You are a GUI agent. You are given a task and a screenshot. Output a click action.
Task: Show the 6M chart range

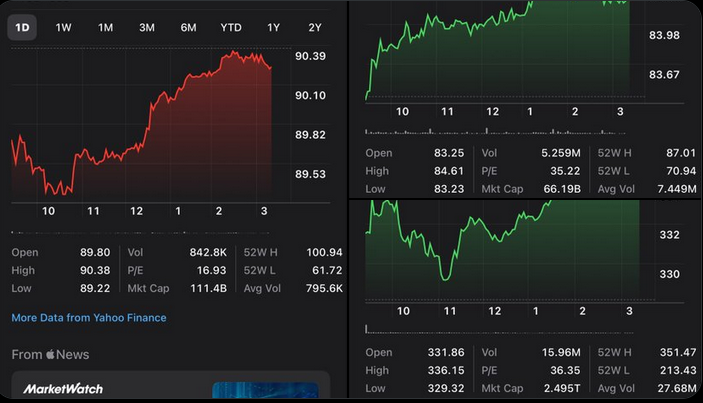[x=188, y=27]
